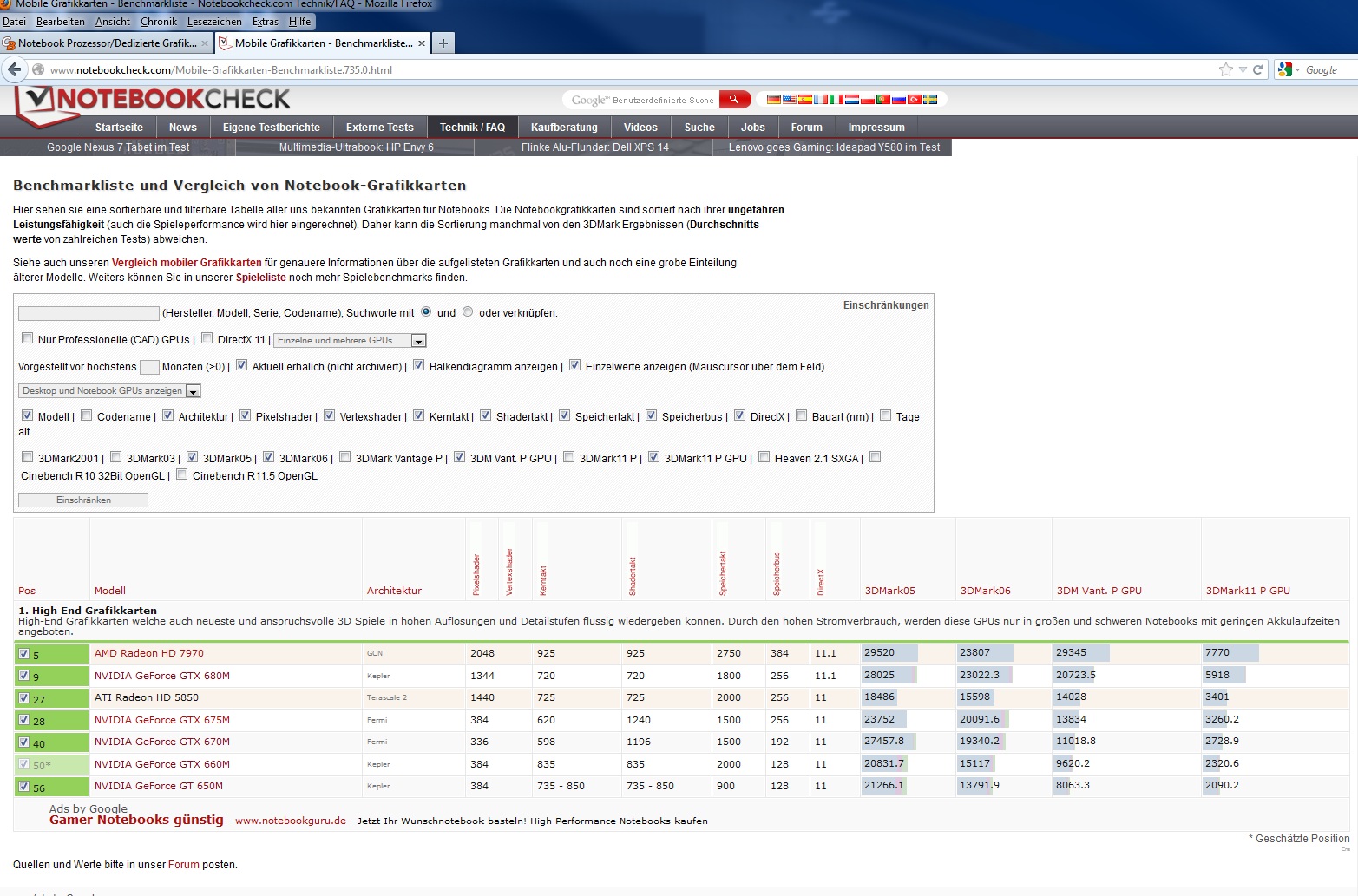Click the Google search engine icon

click(x=1286, y=69)
